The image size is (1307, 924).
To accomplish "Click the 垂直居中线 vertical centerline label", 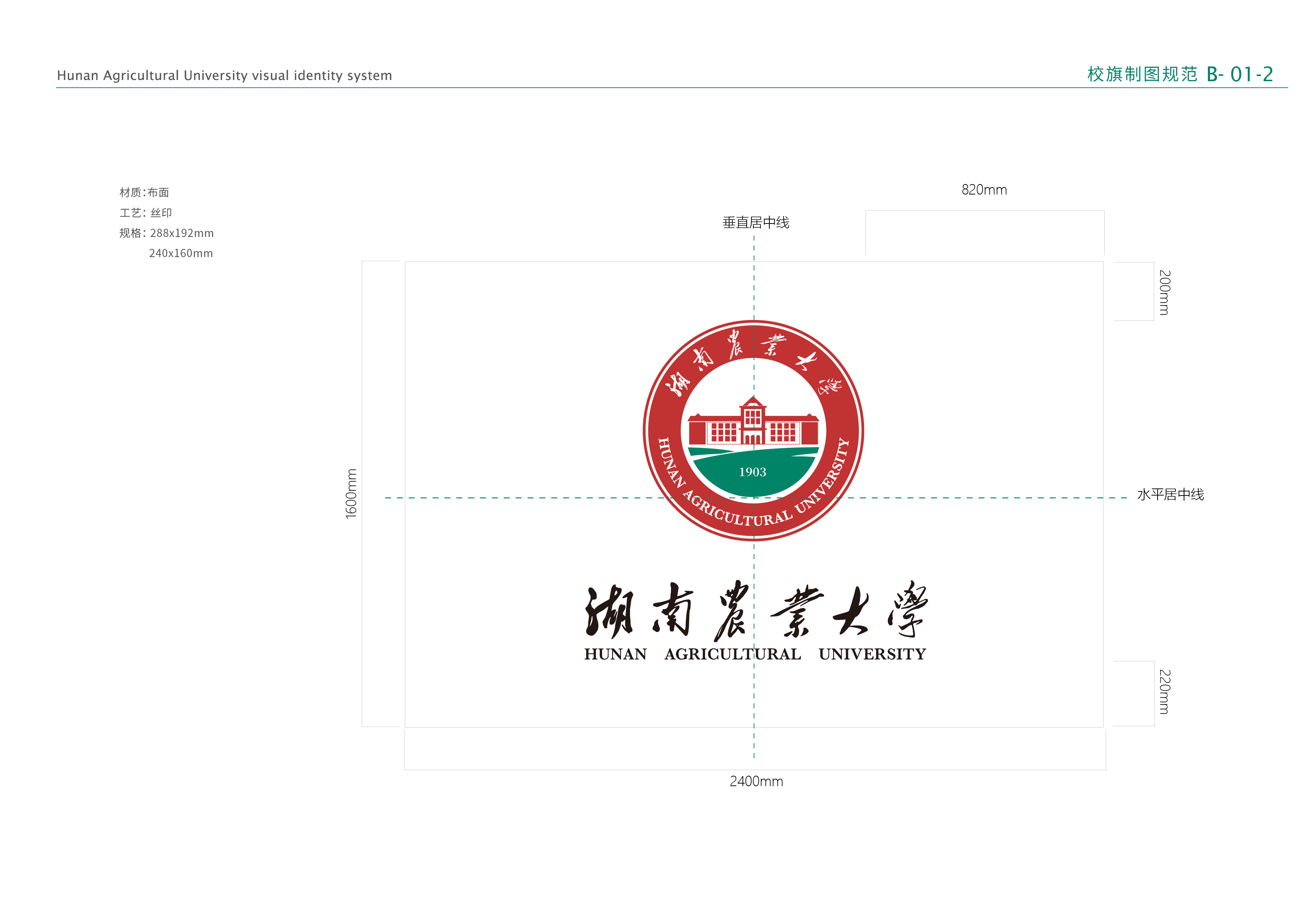I will pos(755,222).
